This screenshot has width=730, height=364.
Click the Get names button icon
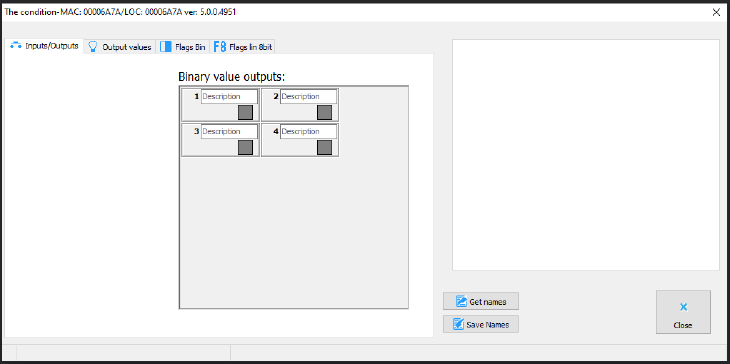click(x=461, y=302)
